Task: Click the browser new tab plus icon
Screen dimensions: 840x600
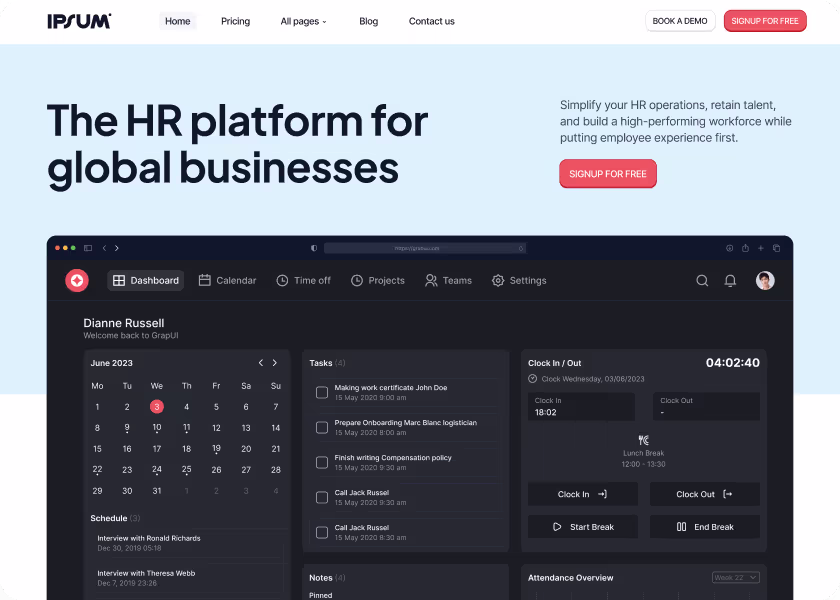Action: pyautogui.click(x=760, y=248)
